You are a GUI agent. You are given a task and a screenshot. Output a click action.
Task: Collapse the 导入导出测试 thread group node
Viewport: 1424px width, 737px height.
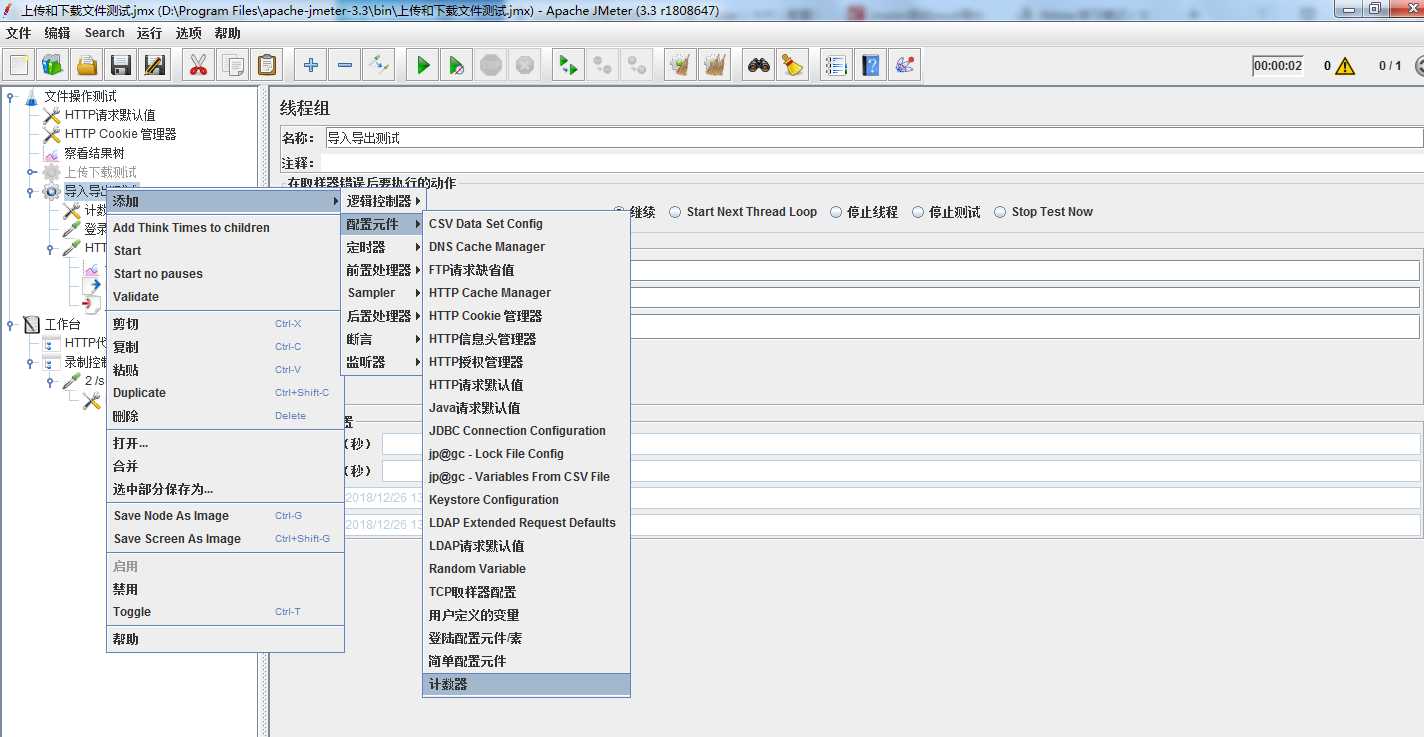31,192
